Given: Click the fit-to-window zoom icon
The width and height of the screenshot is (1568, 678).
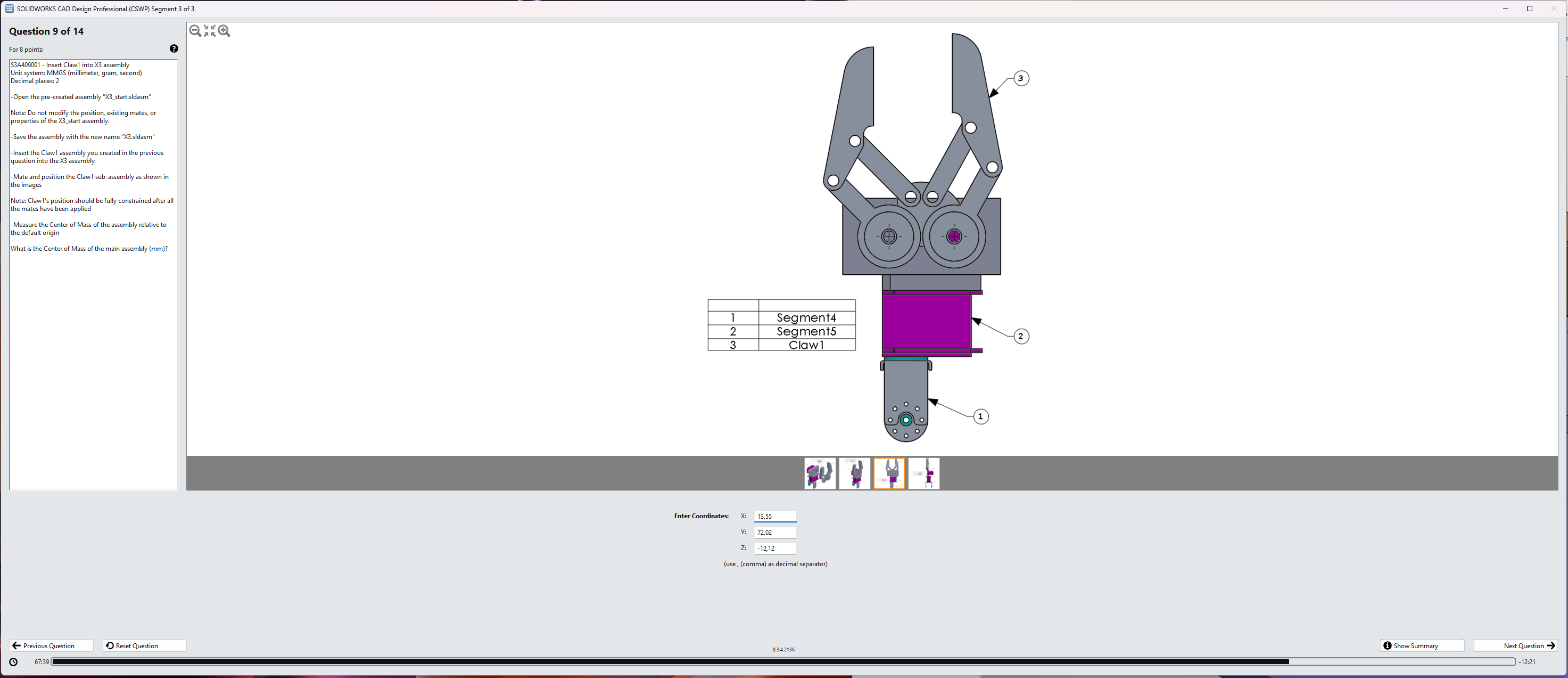Looking at the screenshot, I should 209,31.
